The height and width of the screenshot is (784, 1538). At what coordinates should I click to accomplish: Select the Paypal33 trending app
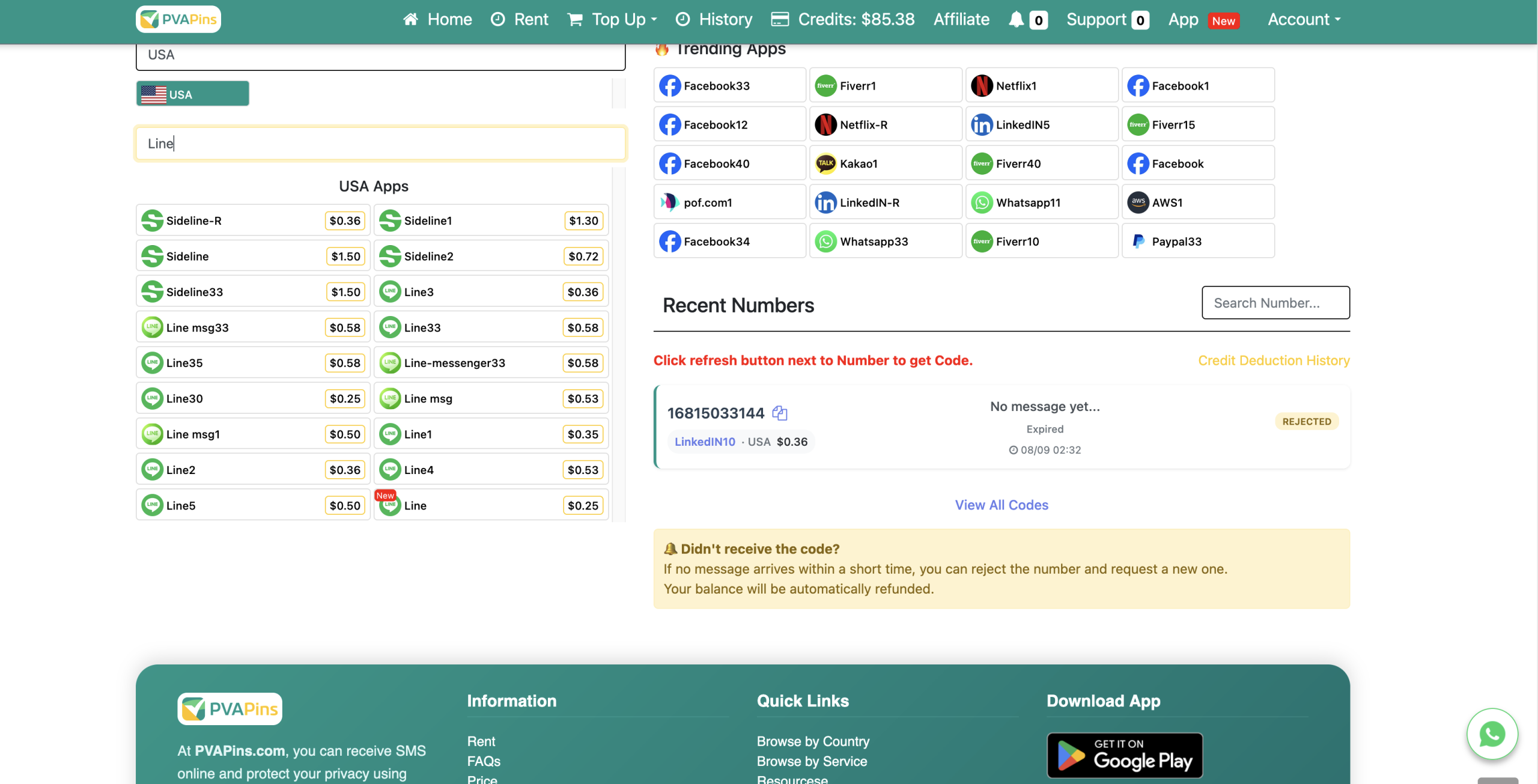pyautogui.click(x=1198, y=242)
